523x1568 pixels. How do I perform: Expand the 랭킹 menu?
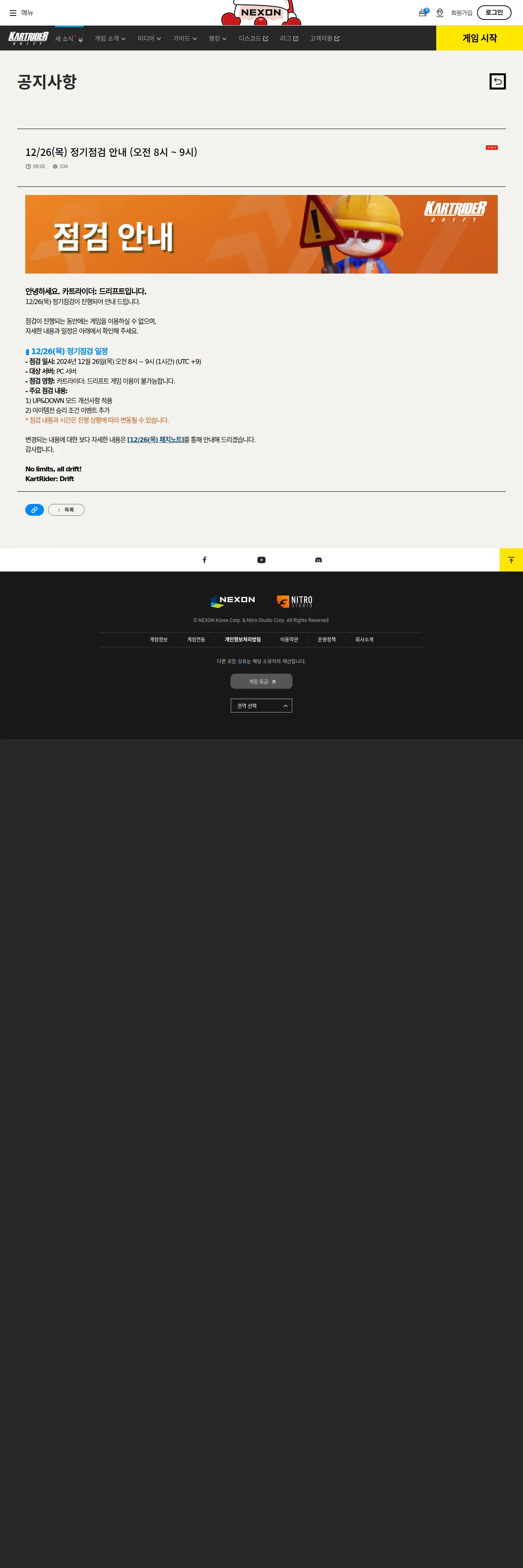tap(218, 38)
